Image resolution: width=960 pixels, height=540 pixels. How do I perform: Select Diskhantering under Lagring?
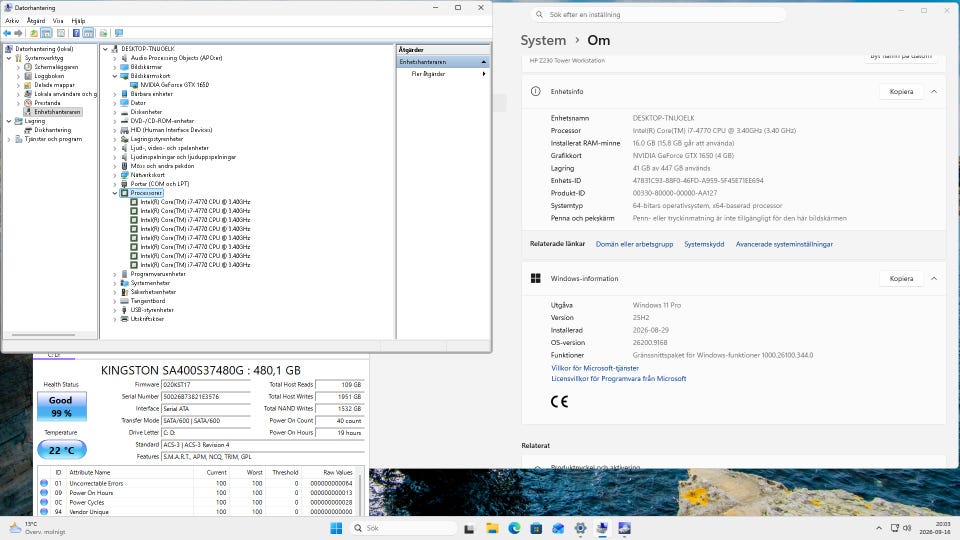coord(53,130)
